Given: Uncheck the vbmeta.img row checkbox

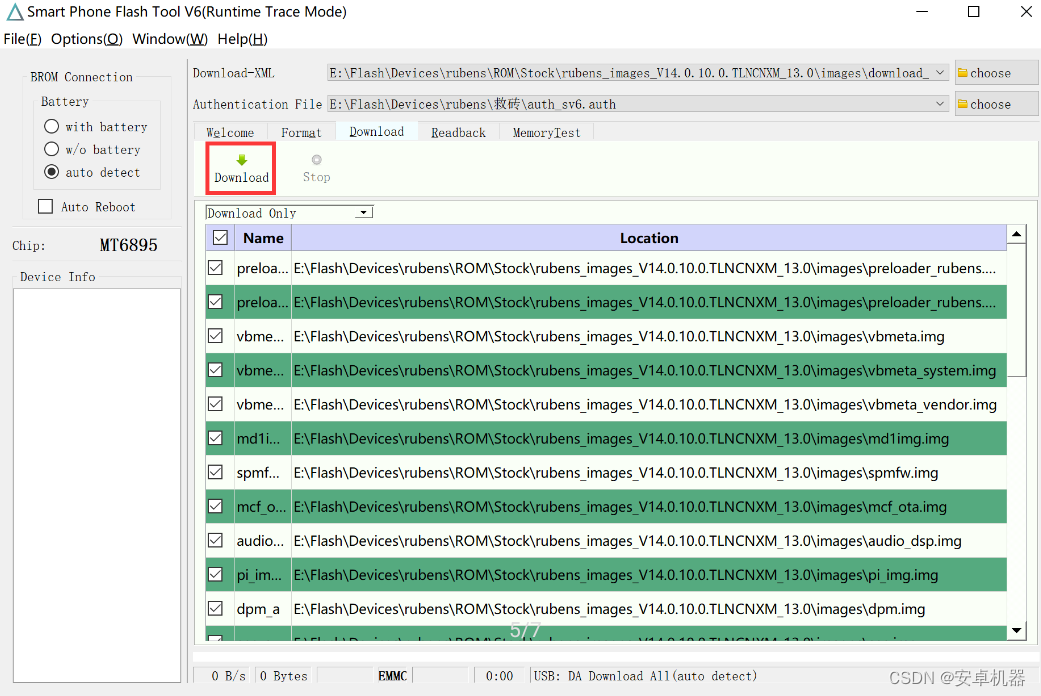Looking at the screenshot, I should [215, 336].
